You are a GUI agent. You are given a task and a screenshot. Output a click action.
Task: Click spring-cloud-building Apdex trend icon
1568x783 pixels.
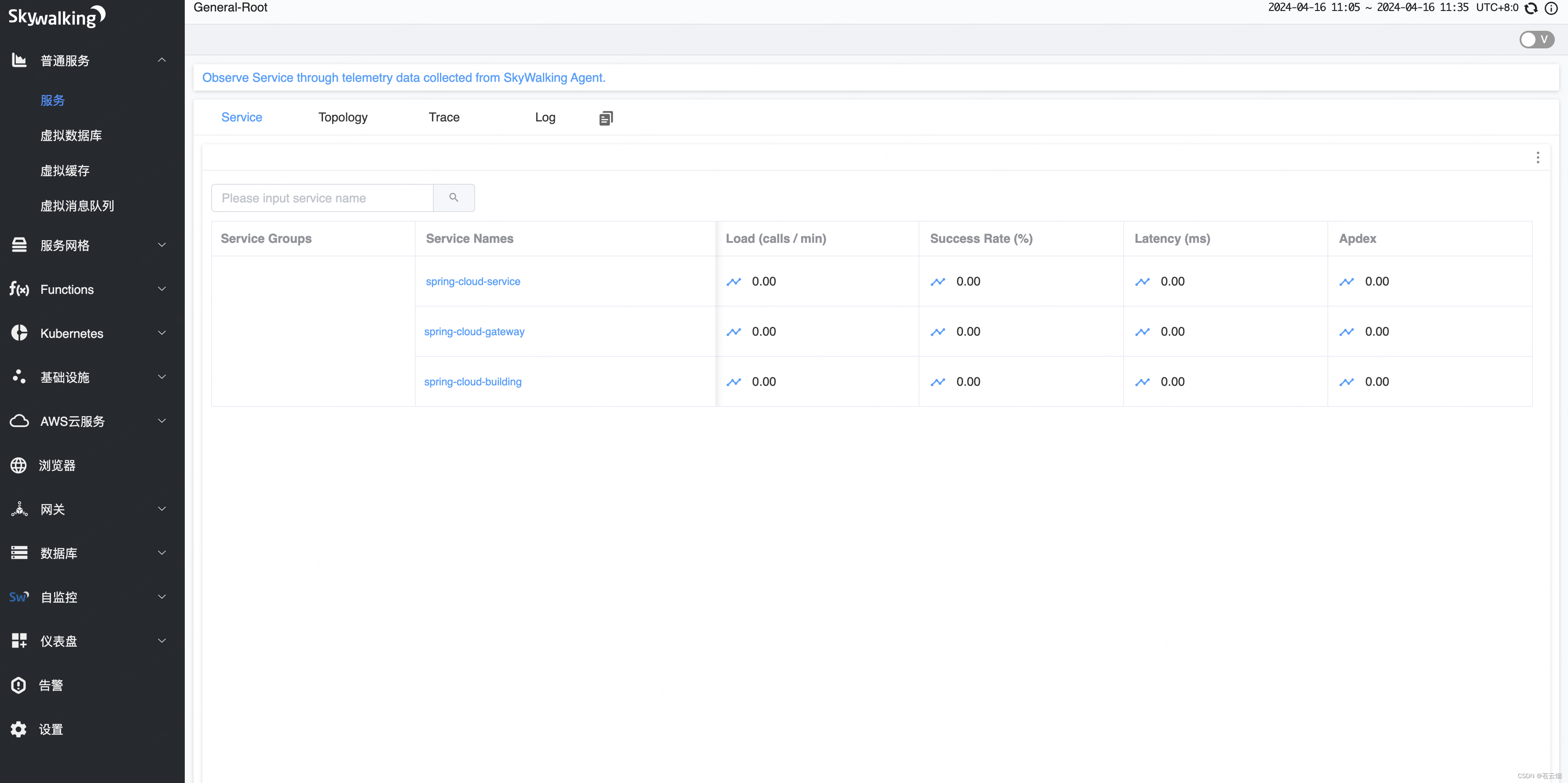(1346, 382)
